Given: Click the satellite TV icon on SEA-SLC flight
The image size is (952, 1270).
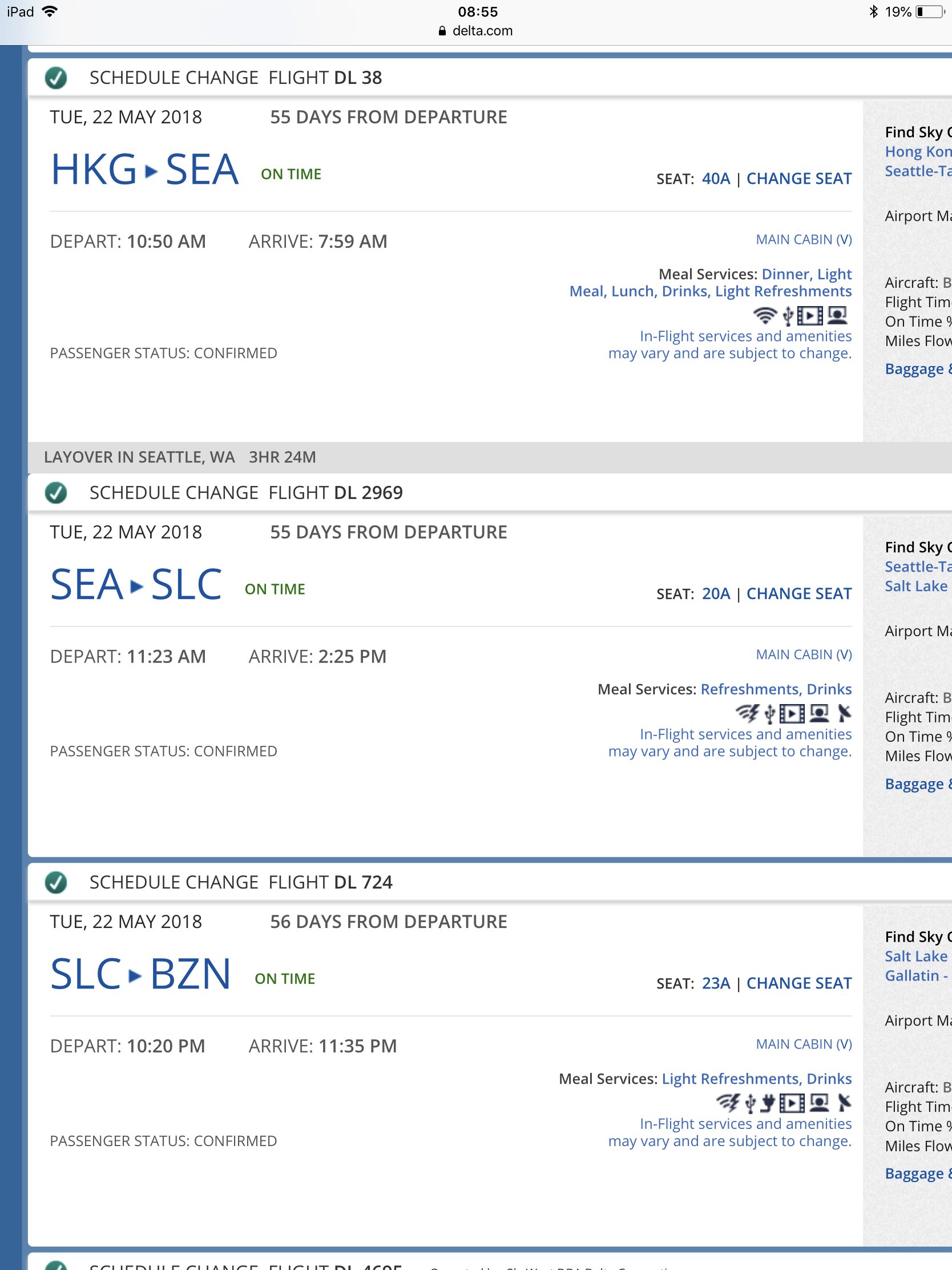Looking at the screenshot, I should [x=844, y=713].
